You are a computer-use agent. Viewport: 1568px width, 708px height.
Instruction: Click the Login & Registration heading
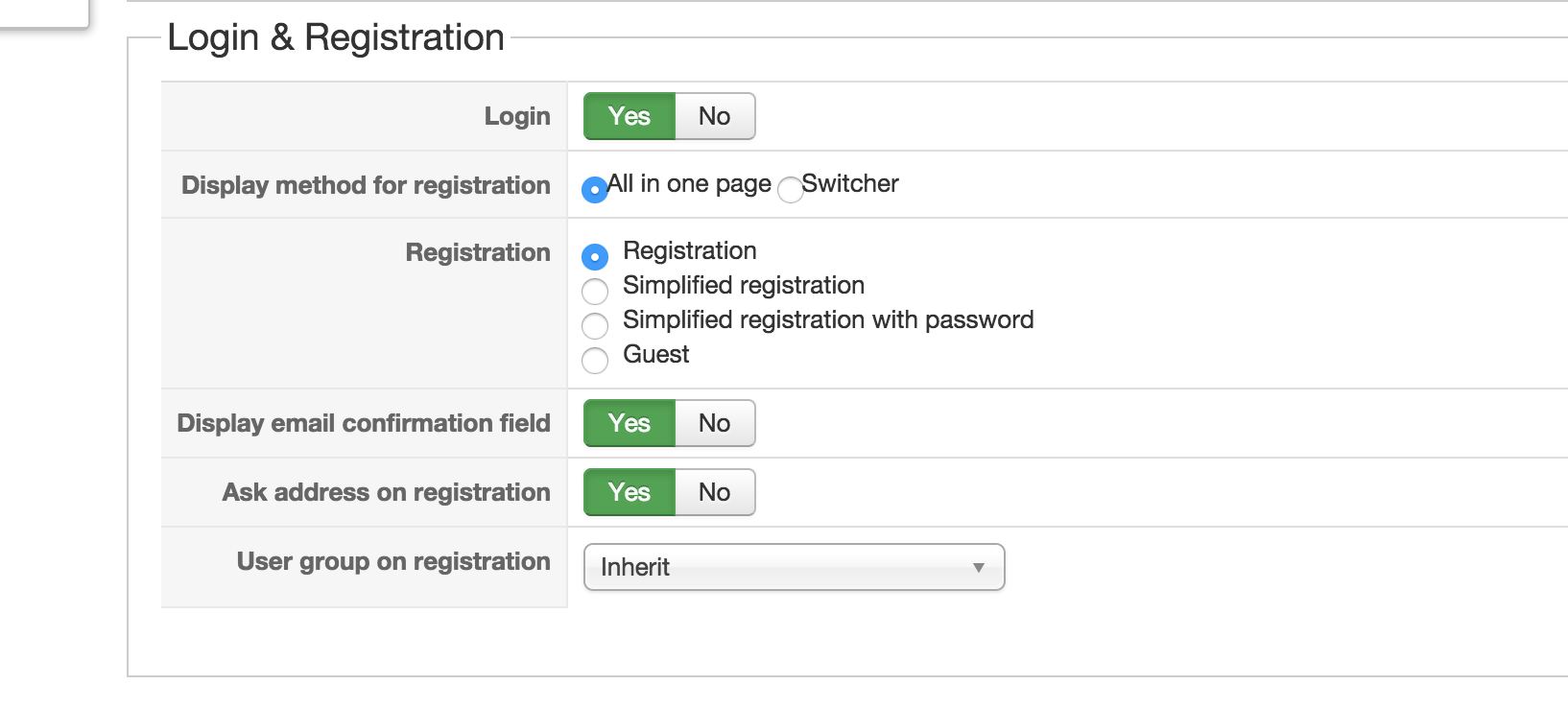point(336,37)
